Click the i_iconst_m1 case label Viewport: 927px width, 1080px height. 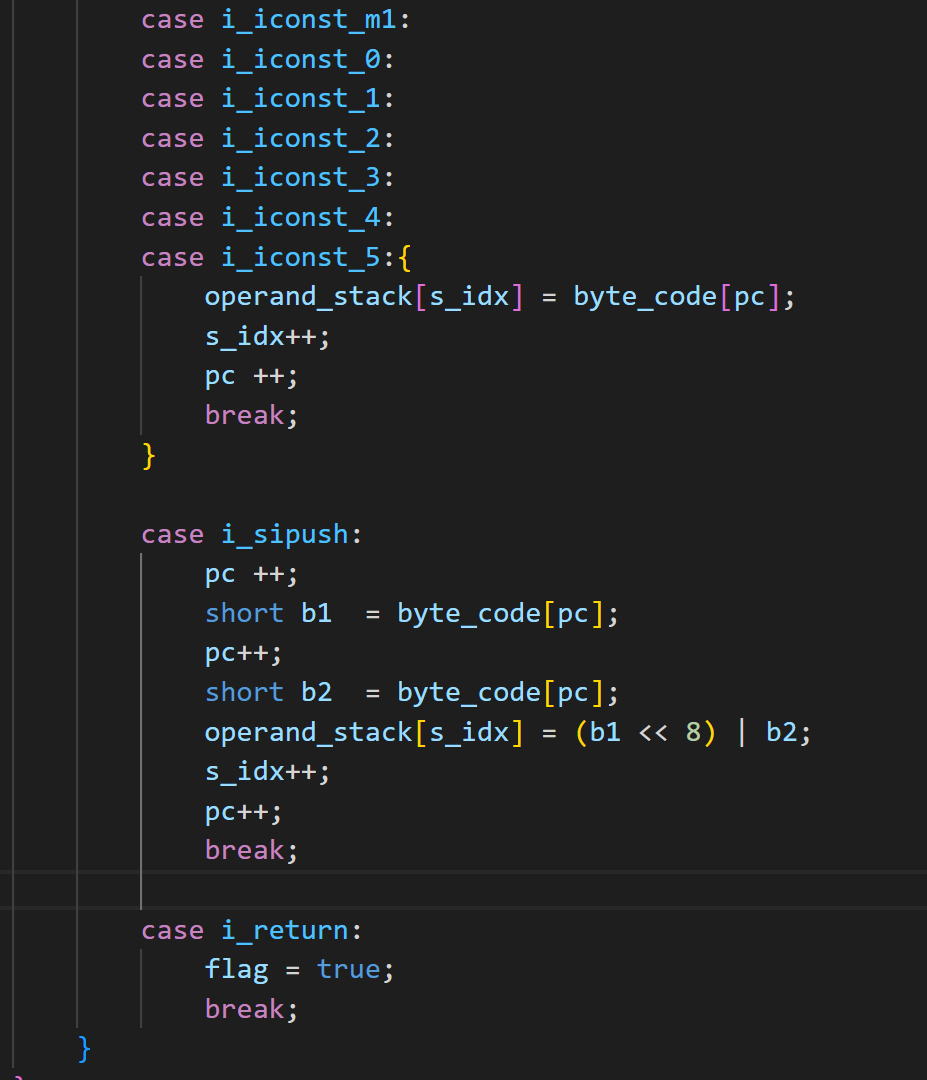[x=309, y=20]
